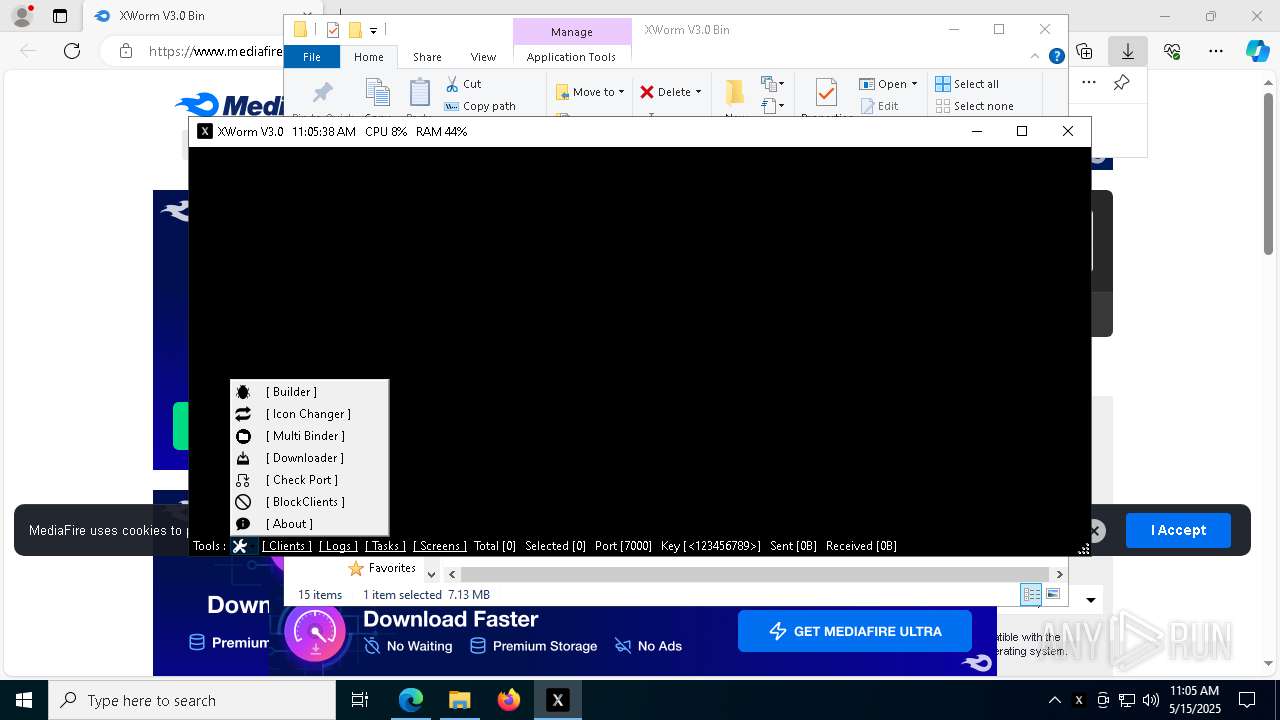1280x720 pixels.
Task: Open the Windows Start menu
Action: click(x=23, y=700)
